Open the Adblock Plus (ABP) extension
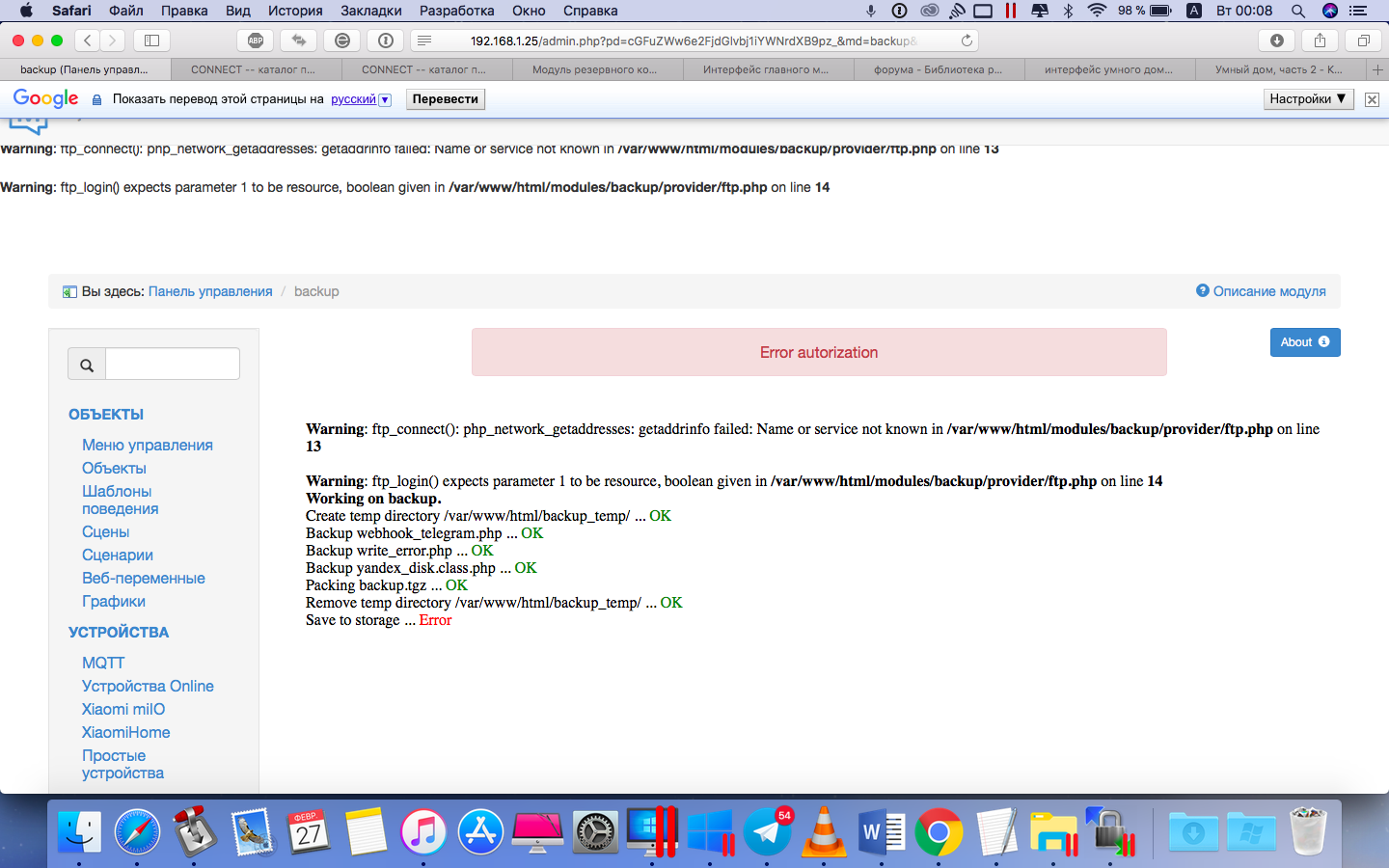 256,41
